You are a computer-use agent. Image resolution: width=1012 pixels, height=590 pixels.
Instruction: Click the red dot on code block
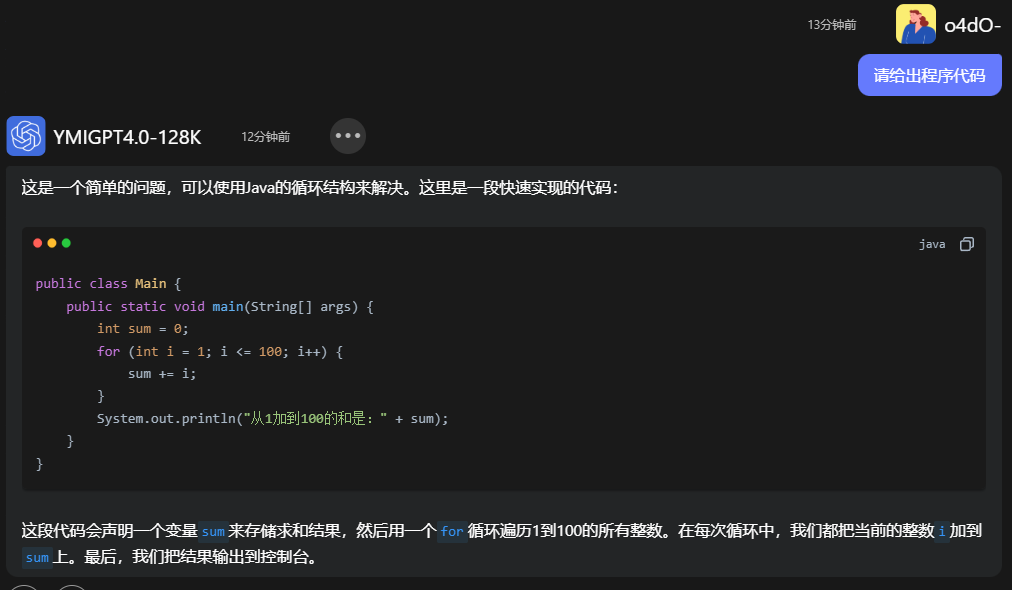[38, 243]
